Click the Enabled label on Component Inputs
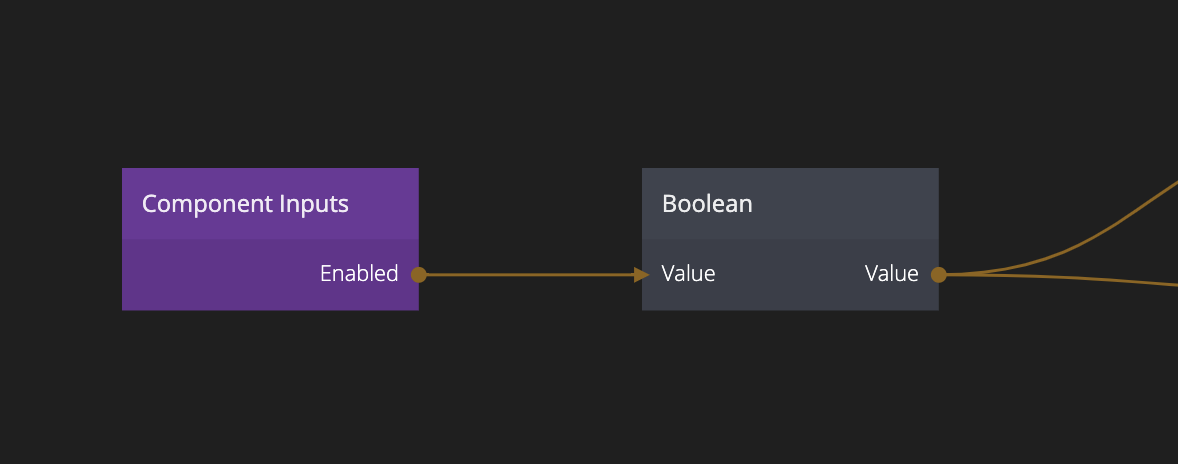 coord(358,274)
